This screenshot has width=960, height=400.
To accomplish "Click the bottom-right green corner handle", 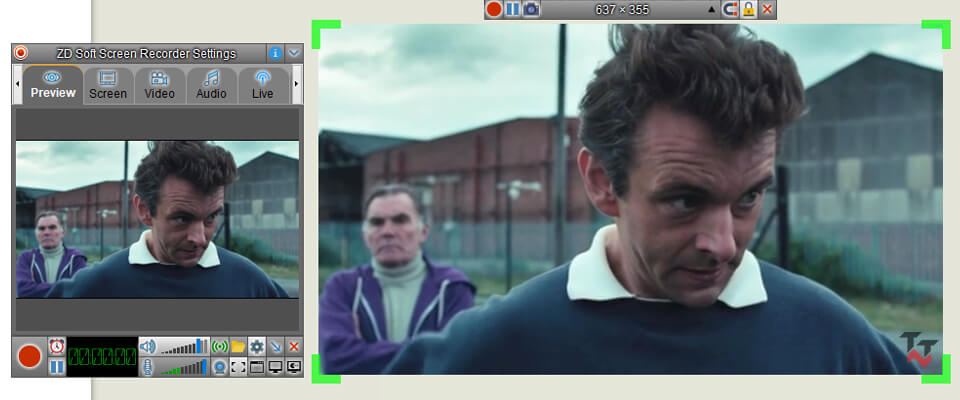I will [937, 370].
